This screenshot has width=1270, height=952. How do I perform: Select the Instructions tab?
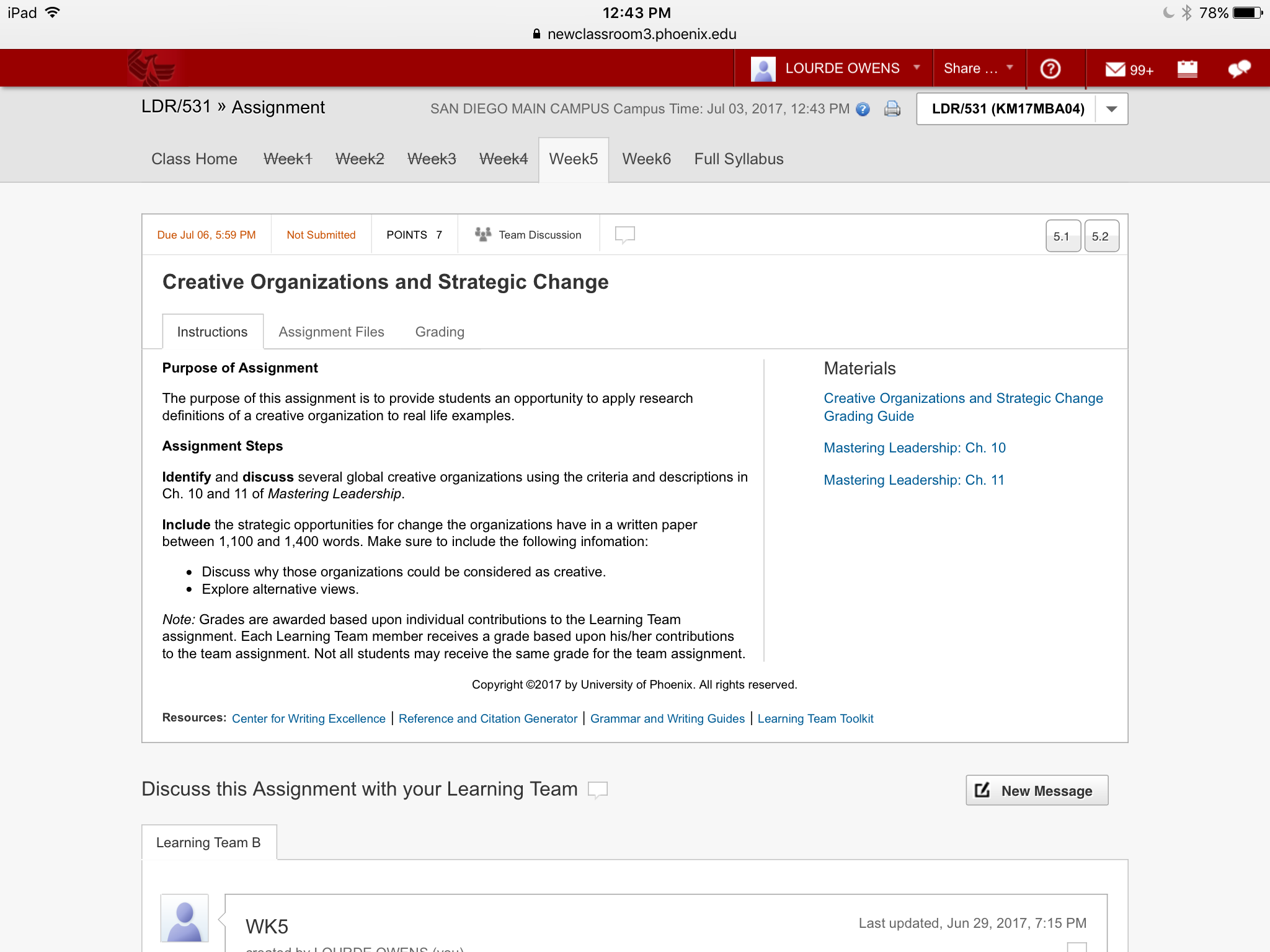(213, 332)
